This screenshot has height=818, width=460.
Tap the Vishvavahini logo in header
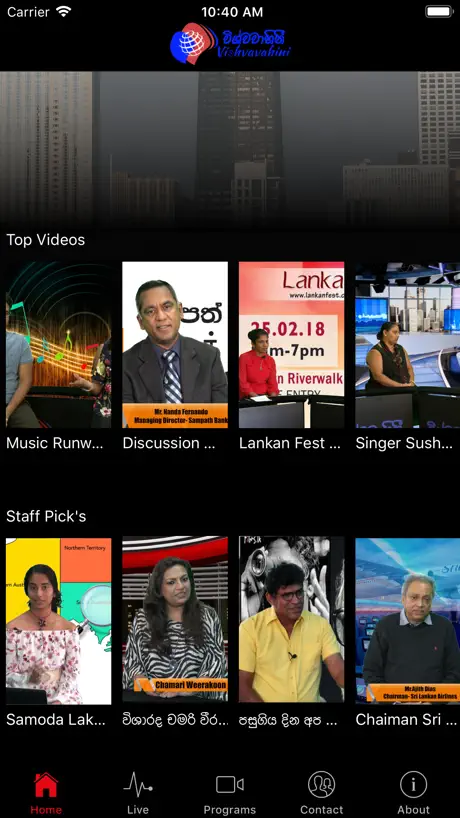[230, 44]
